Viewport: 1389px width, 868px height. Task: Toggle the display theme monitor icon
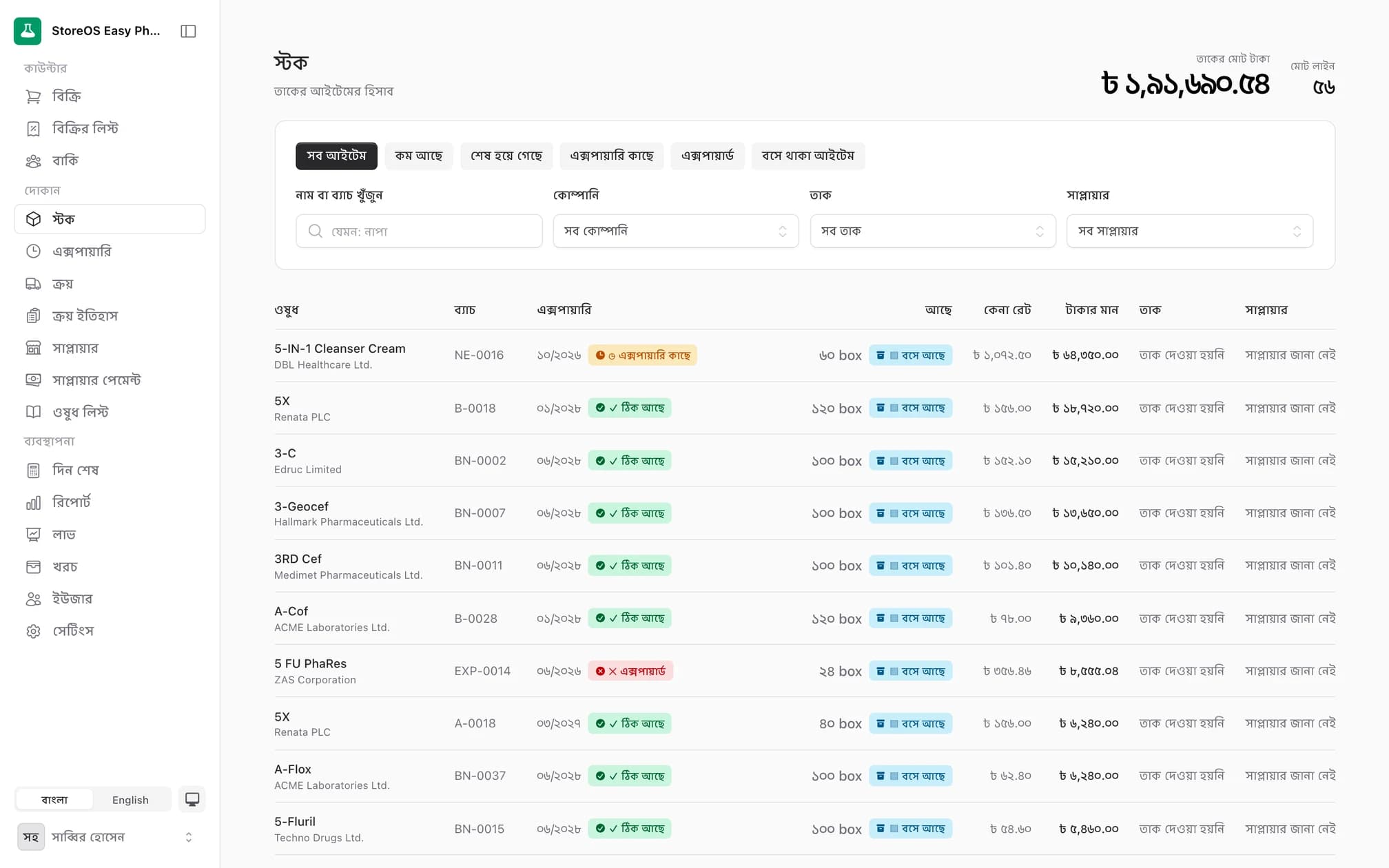pyautogui.click(x=192, y=799)
